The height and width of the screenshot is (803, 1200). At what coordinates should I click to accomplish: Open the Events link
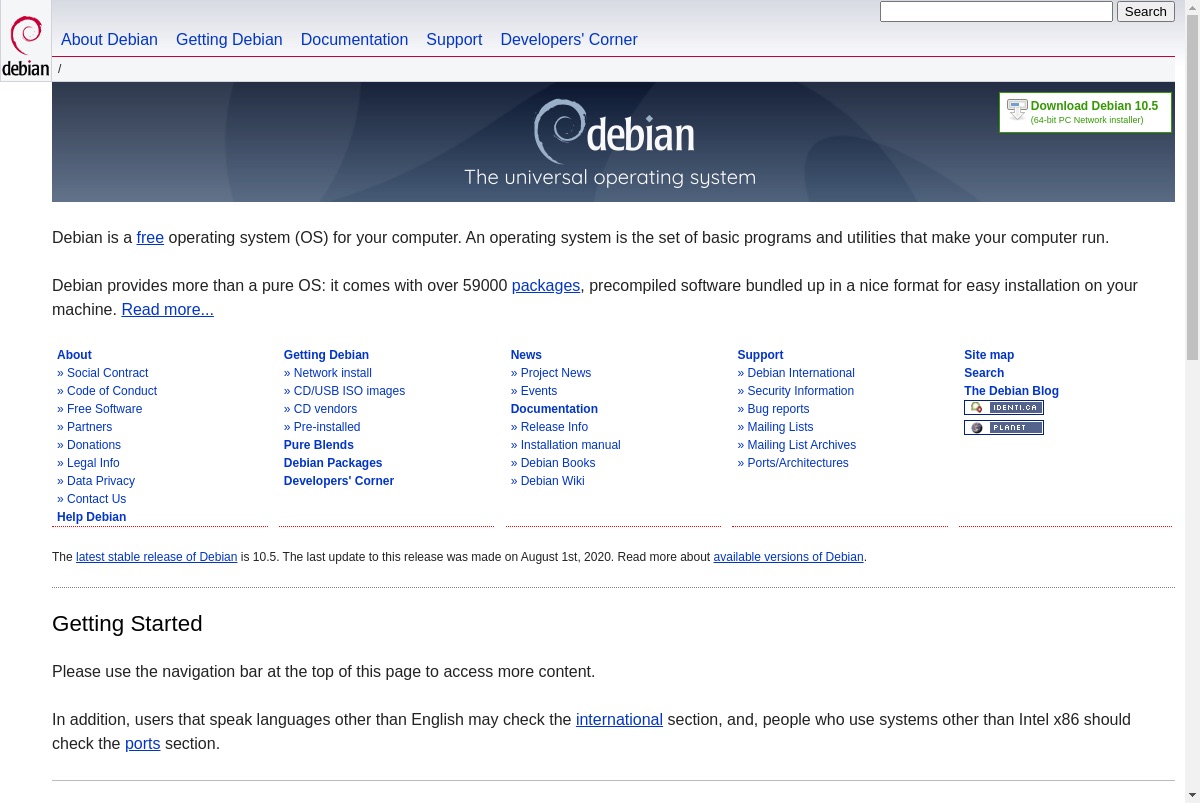[539, 391]
